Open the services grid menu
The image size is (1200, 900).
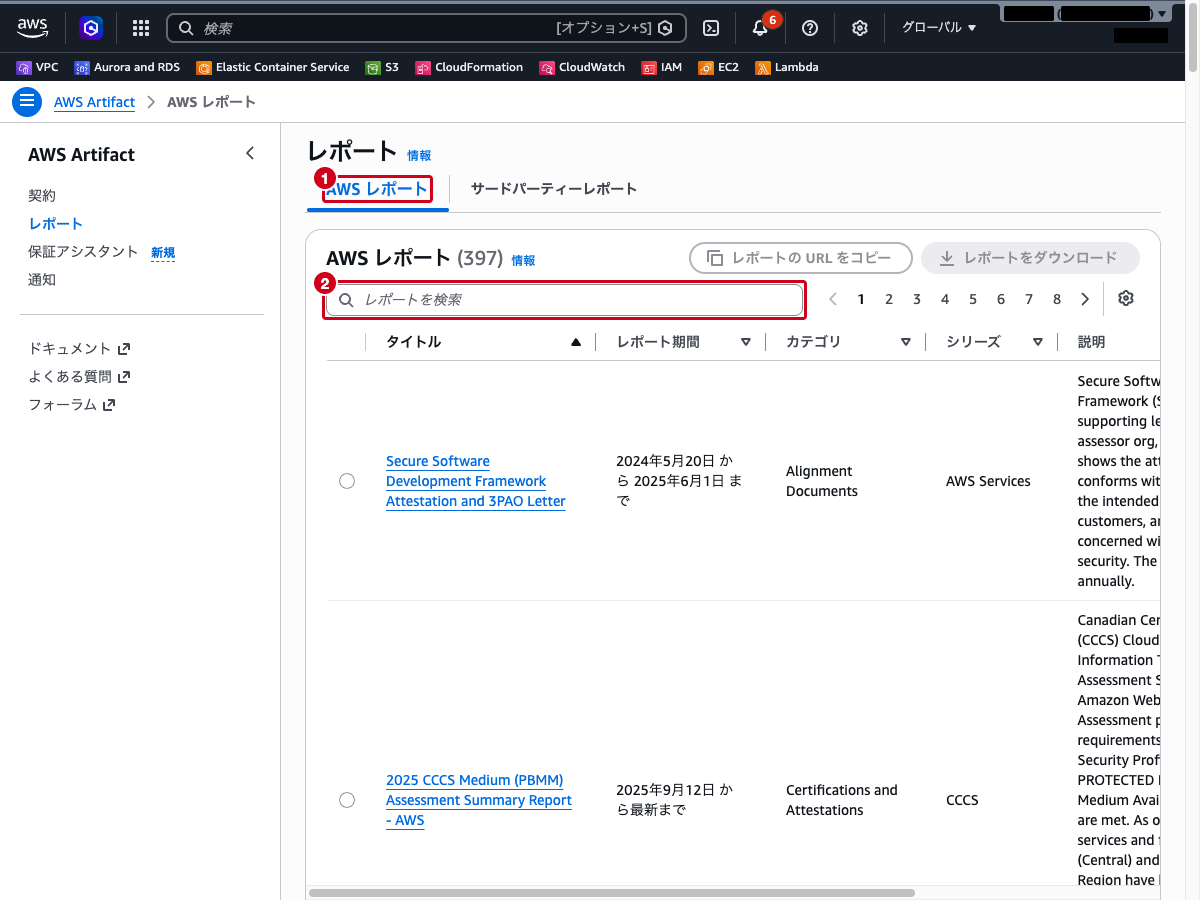(x=141, y=28)
